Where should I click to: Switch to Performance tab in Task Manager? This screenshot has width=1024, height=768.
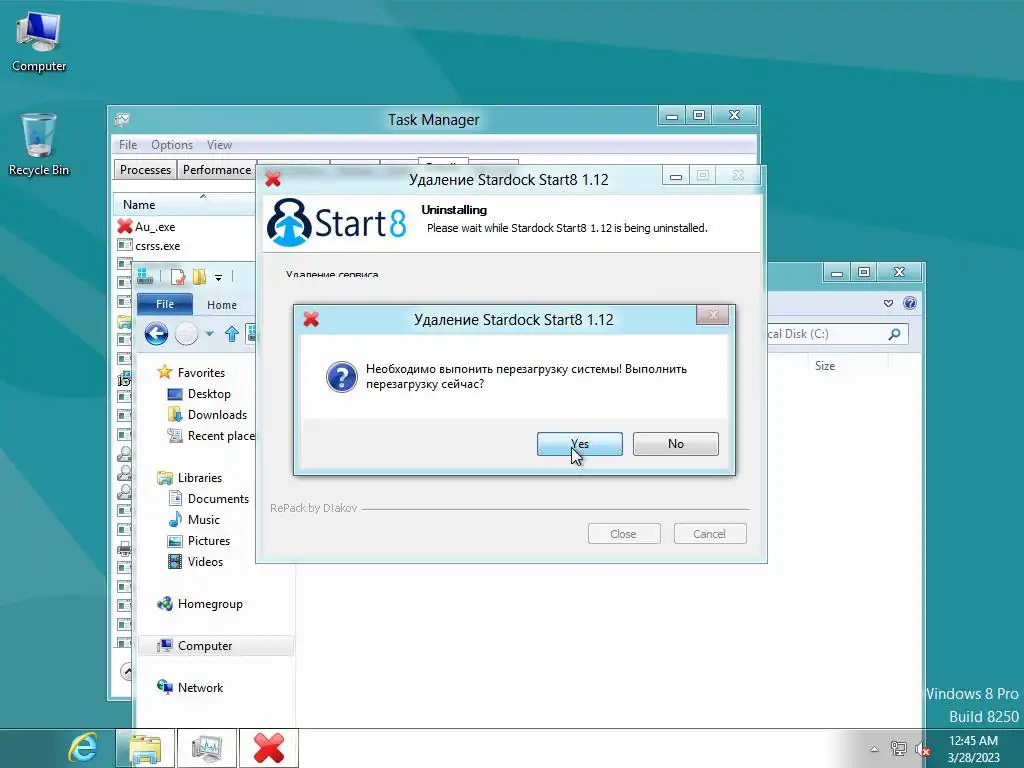[x=216, y=170]
